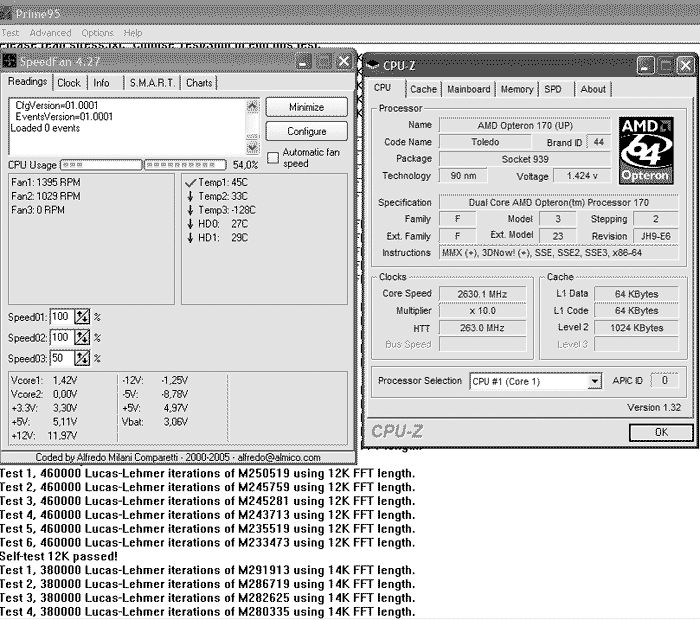The height and width of the screenshot is (620, 700).
Task: Click the AMD Opteron 170 name field
Action: click(525, 125)
